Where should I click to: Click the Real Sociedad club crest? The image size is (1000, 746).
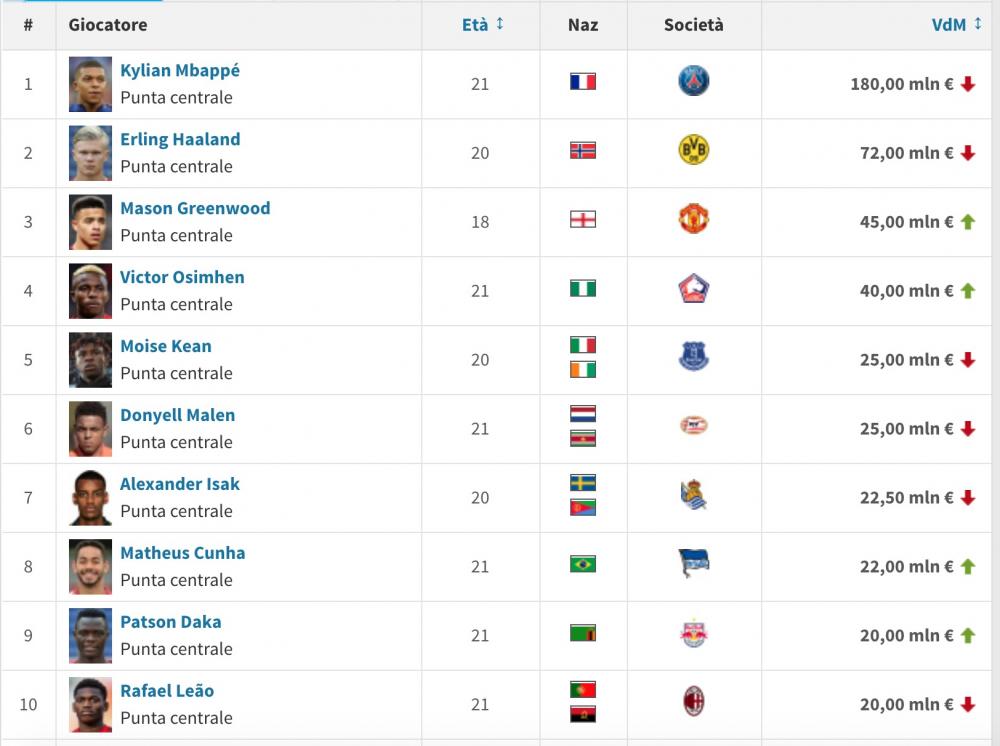[693, 495]
